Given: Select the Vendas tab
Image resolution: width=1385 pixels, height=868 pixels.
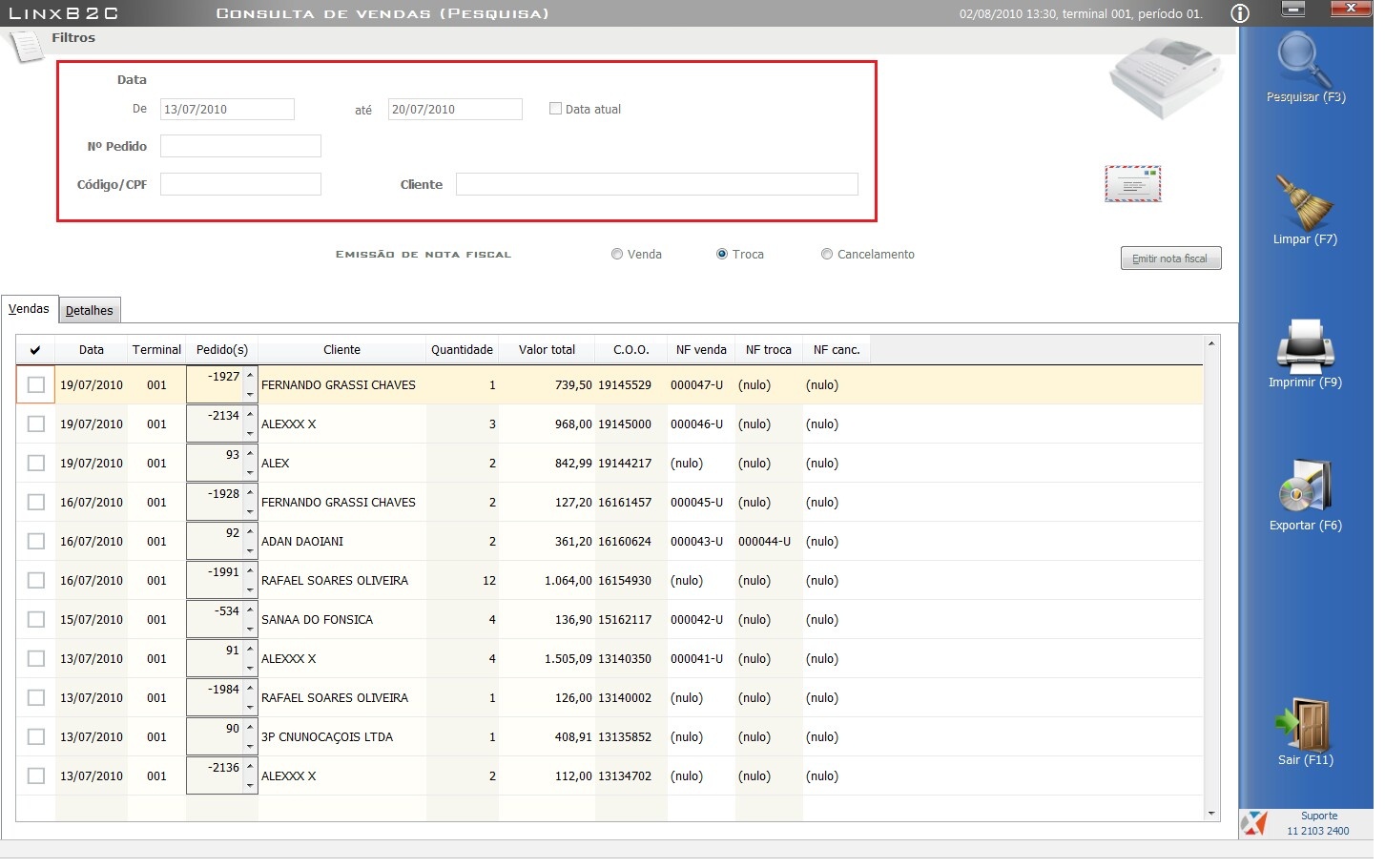Looking at the screenshot, I should click(29, 309).
